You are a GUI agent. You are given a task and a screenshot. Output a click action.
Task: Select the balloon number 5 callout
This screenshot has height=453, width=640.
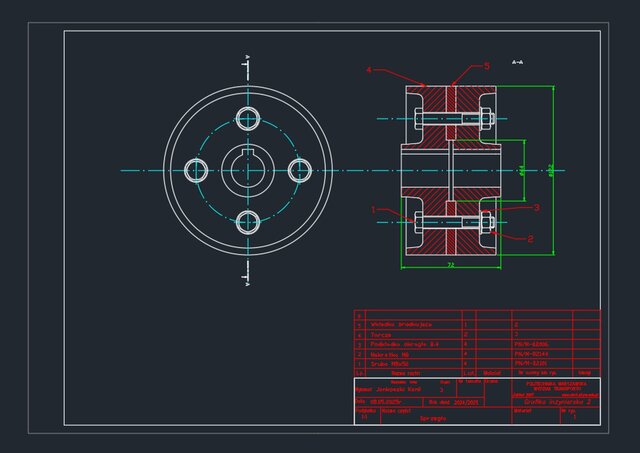click(487, 66)
